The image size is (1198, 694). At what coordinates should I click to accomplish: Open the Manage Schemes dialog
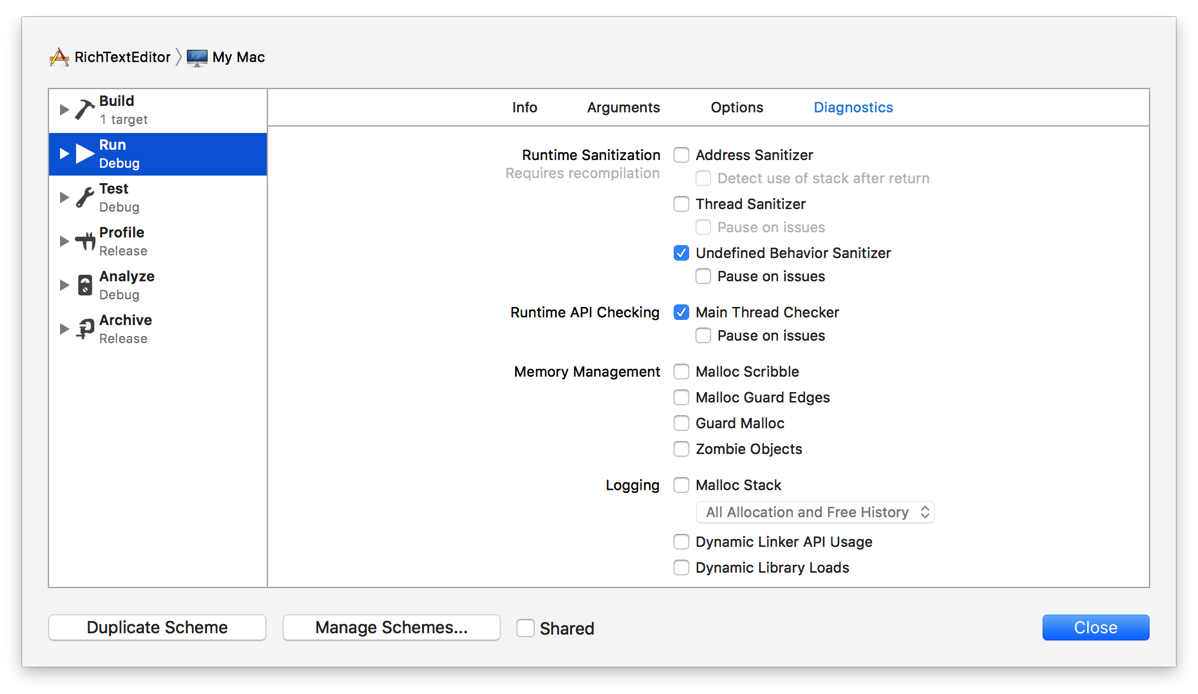coord(391,627)
